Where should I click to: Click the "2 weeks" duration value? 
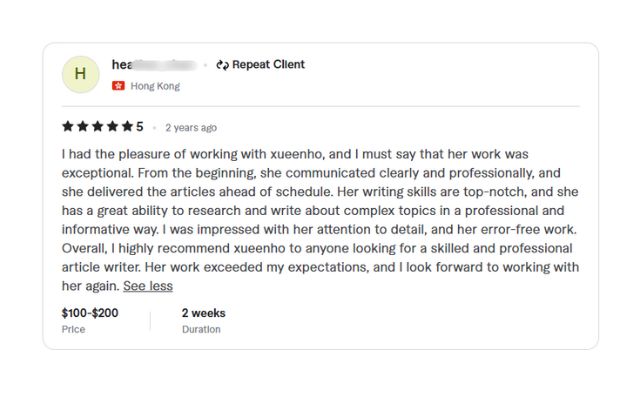point(203,313)
